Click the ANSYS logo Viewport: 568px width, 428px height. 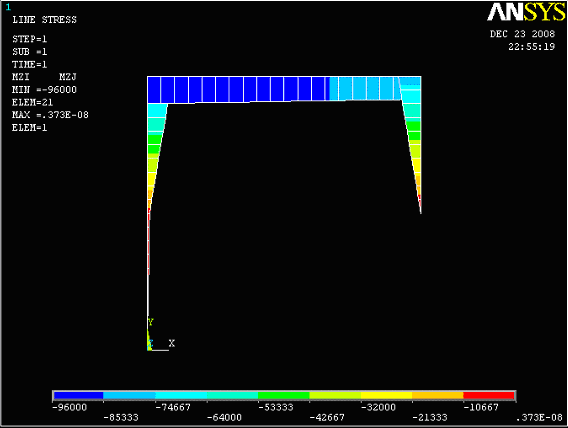[526, 12]
